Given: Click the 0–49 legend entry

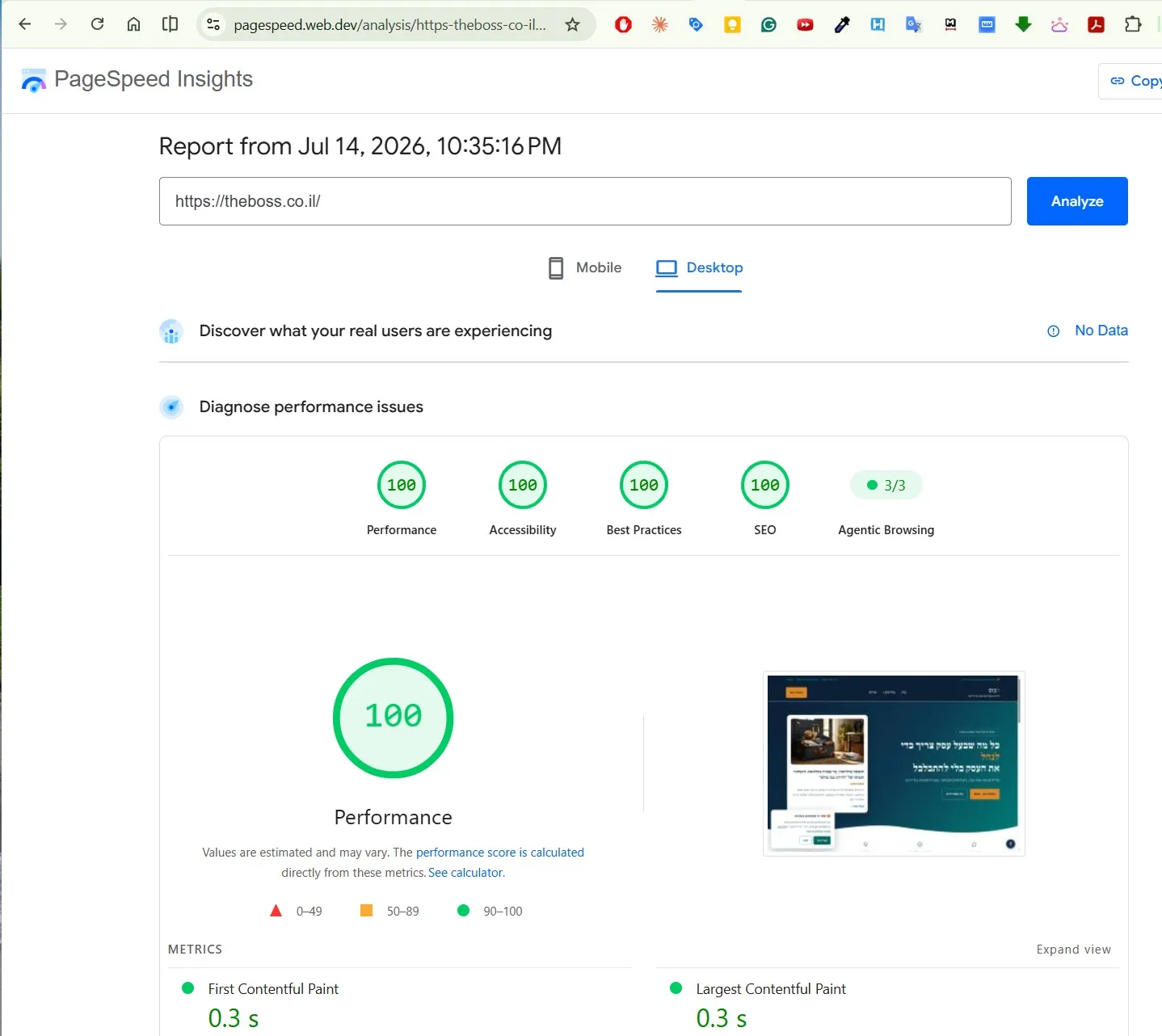Looking at the screenshot, I should (x=296, y=911).
